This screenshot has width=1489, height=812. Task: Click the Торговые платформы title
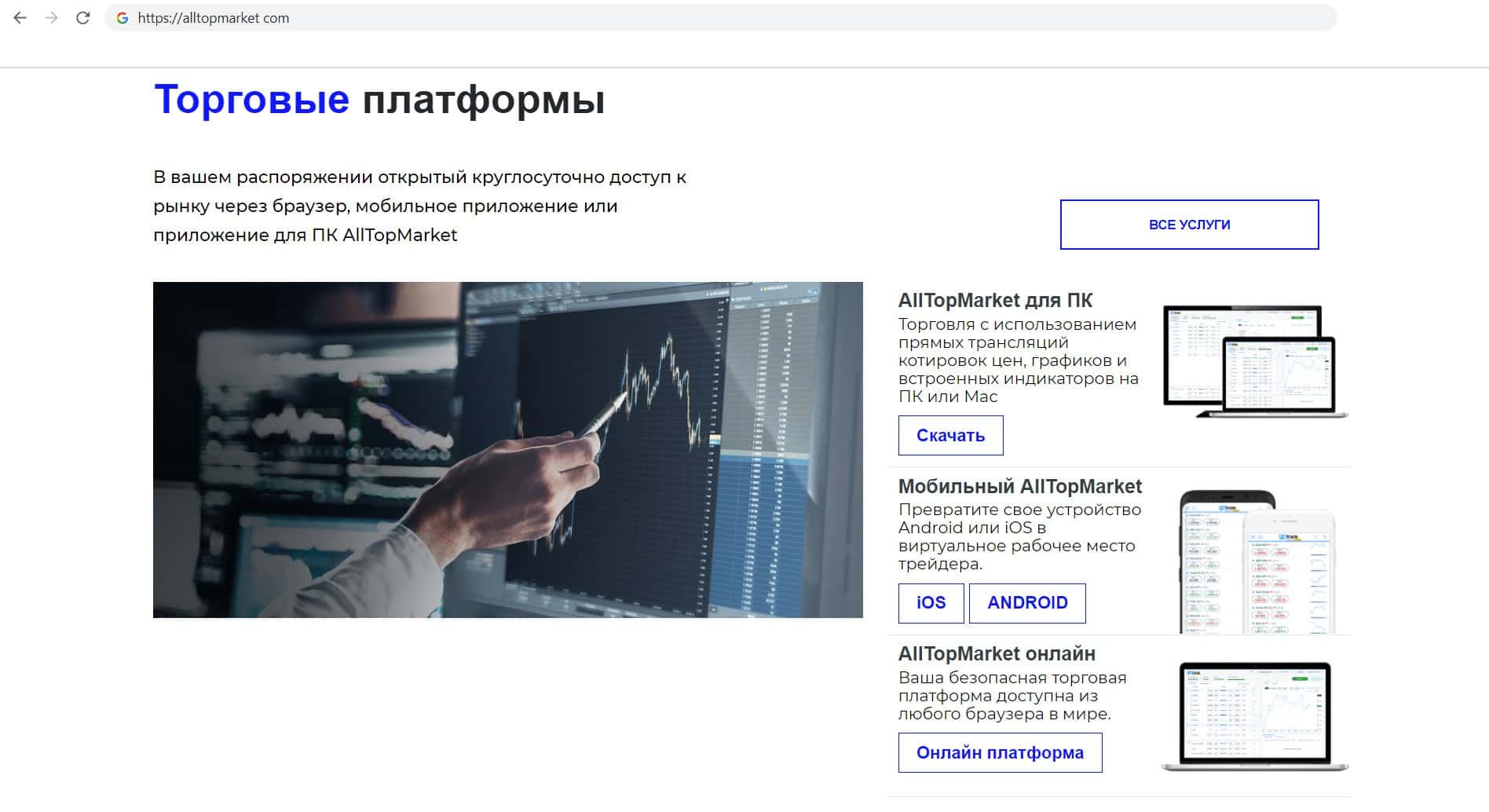pyautogui.click(x=379, y=100)
